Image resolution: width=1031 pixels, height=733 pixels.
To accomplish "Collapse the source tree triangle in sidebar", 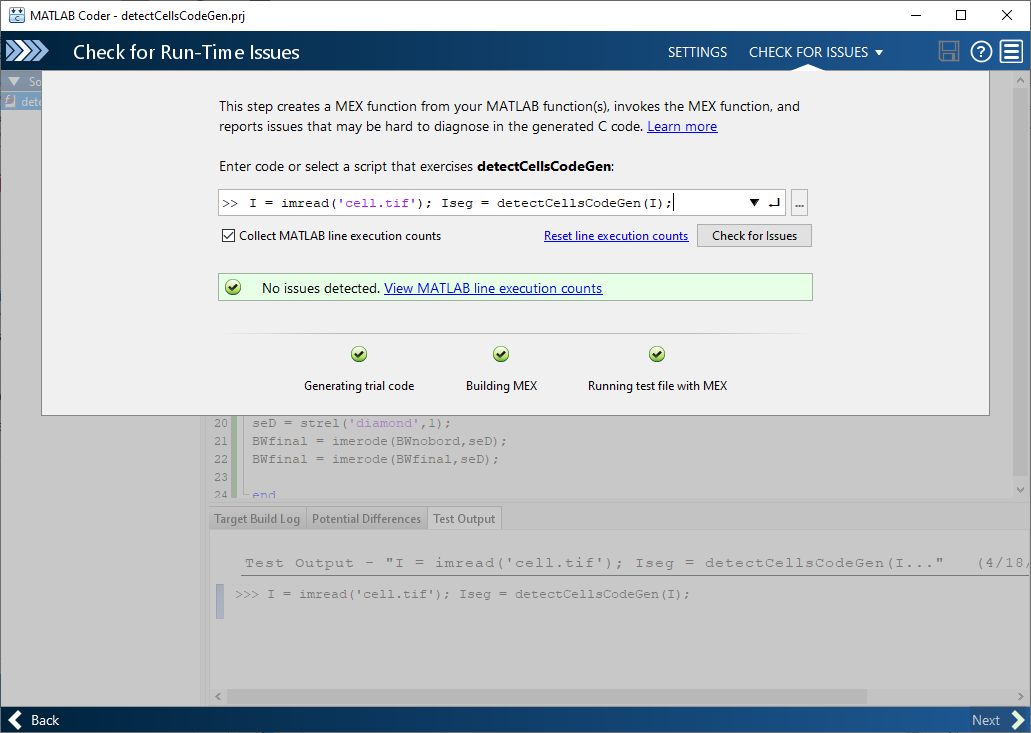I will pyautogui.click(x=14, y=82).
